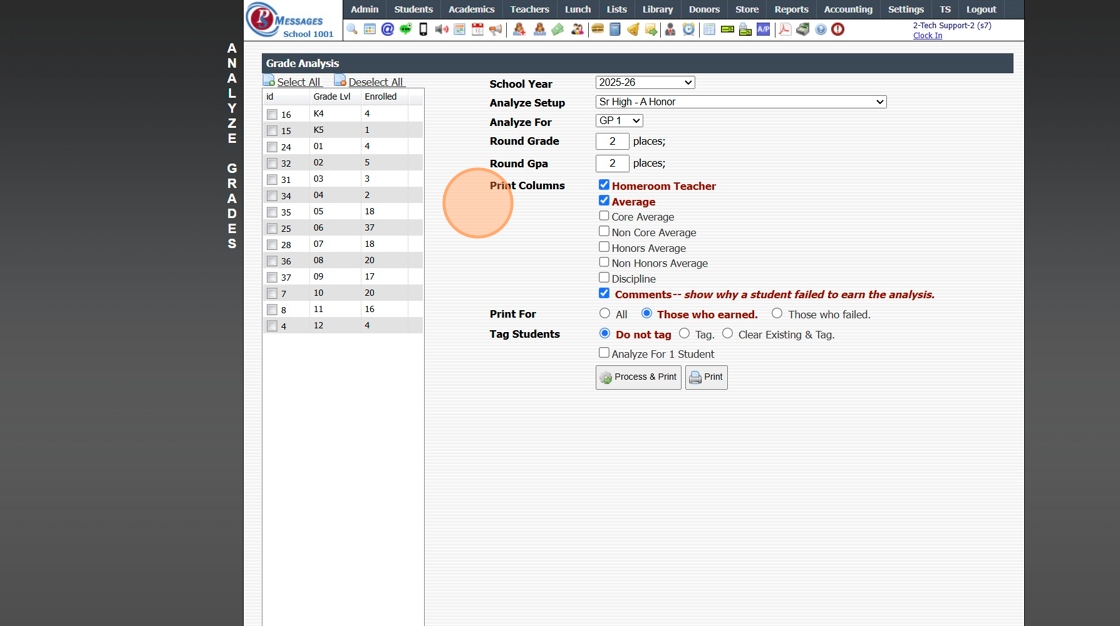Uncheck the Homeroom Teacher column
The height and width of the screenshot is (626, 1120).
604,185
